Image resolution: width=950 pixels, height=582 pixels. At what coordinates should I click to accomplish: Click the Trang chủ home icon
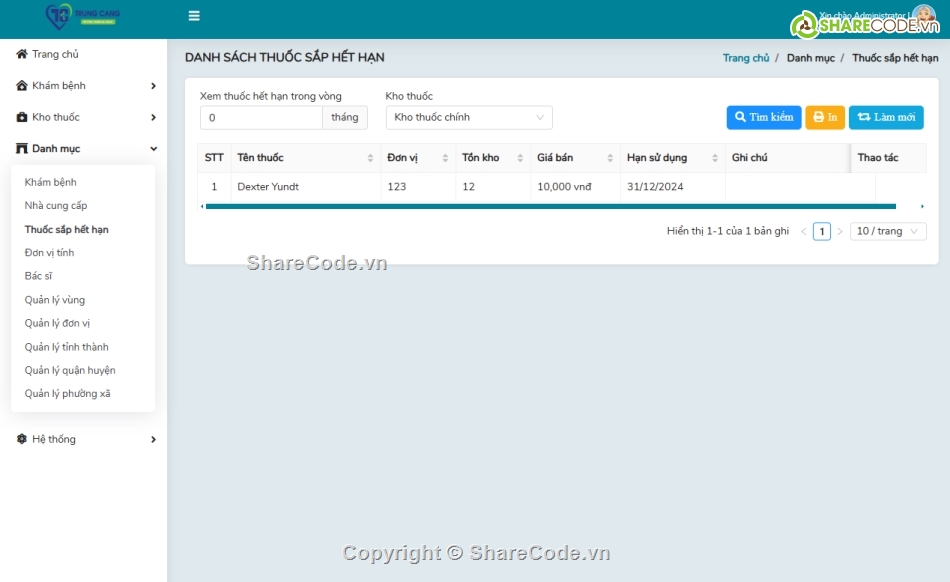(22, 54)
